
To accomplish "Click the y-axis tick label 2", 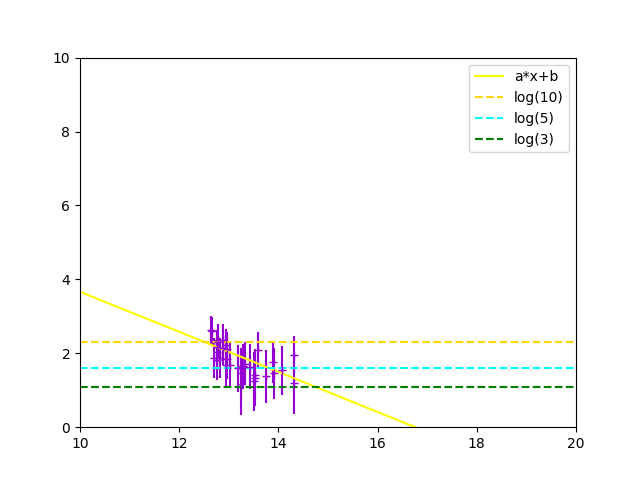I will click(x=67, y=354).
